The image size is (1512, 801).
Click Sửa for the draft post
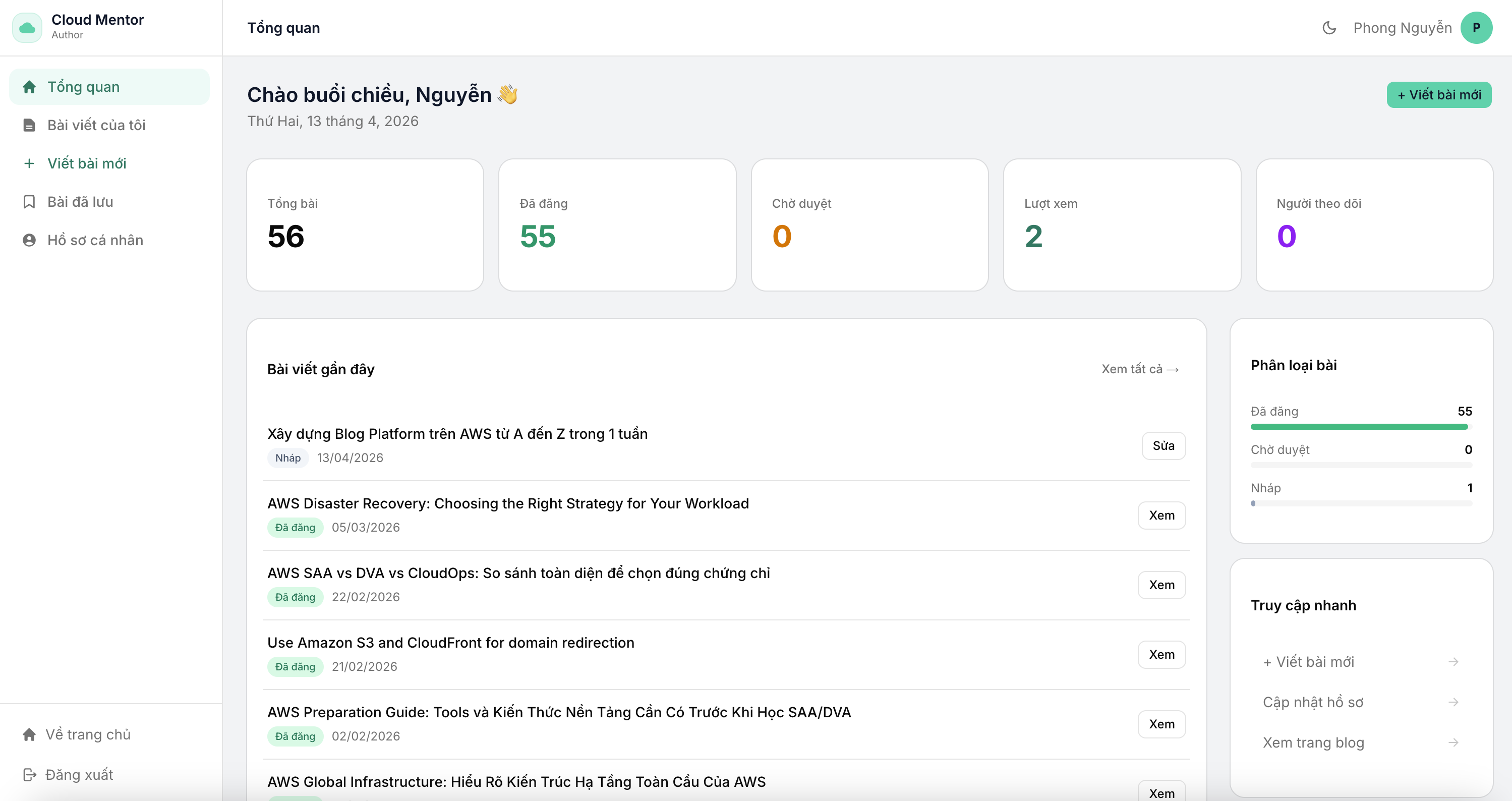tap(1163, 446)
